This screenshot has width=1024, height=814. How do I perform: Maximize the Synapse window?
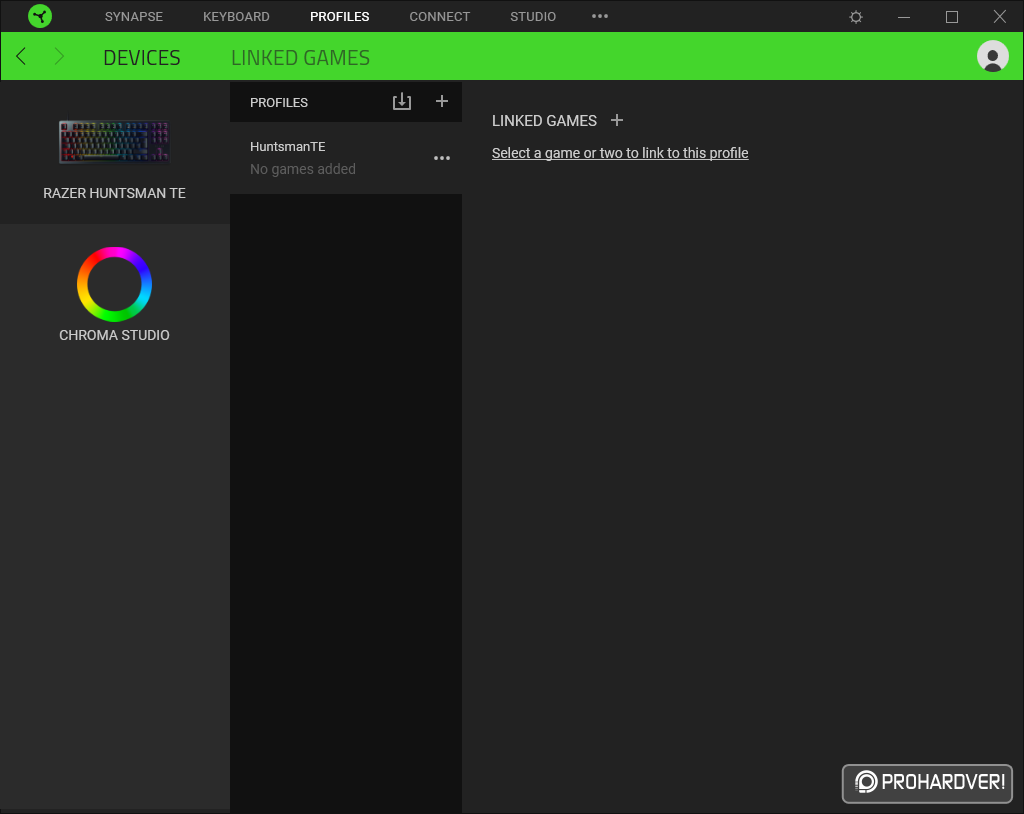click(952, 17)
